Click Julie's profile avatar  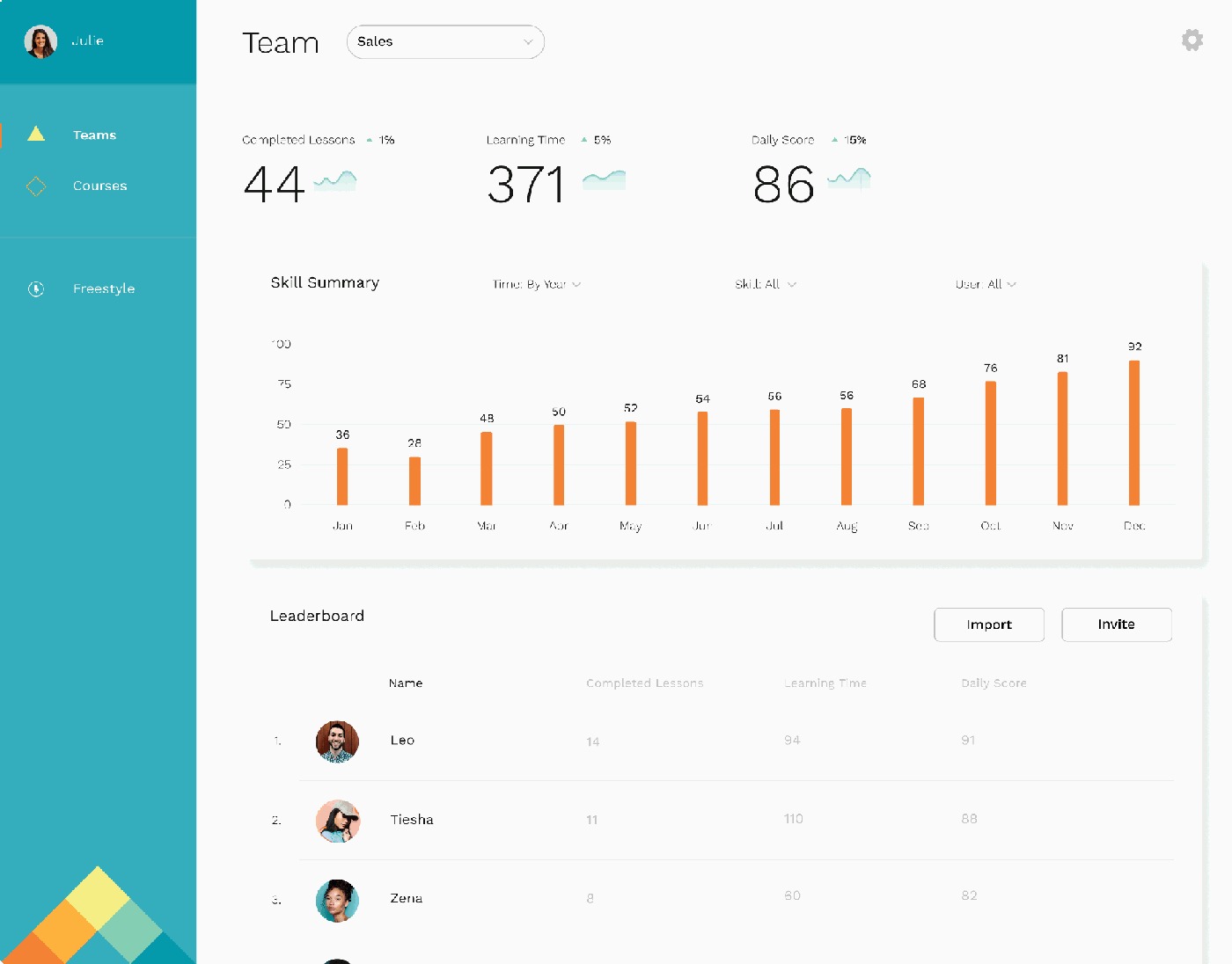(40, 41)
